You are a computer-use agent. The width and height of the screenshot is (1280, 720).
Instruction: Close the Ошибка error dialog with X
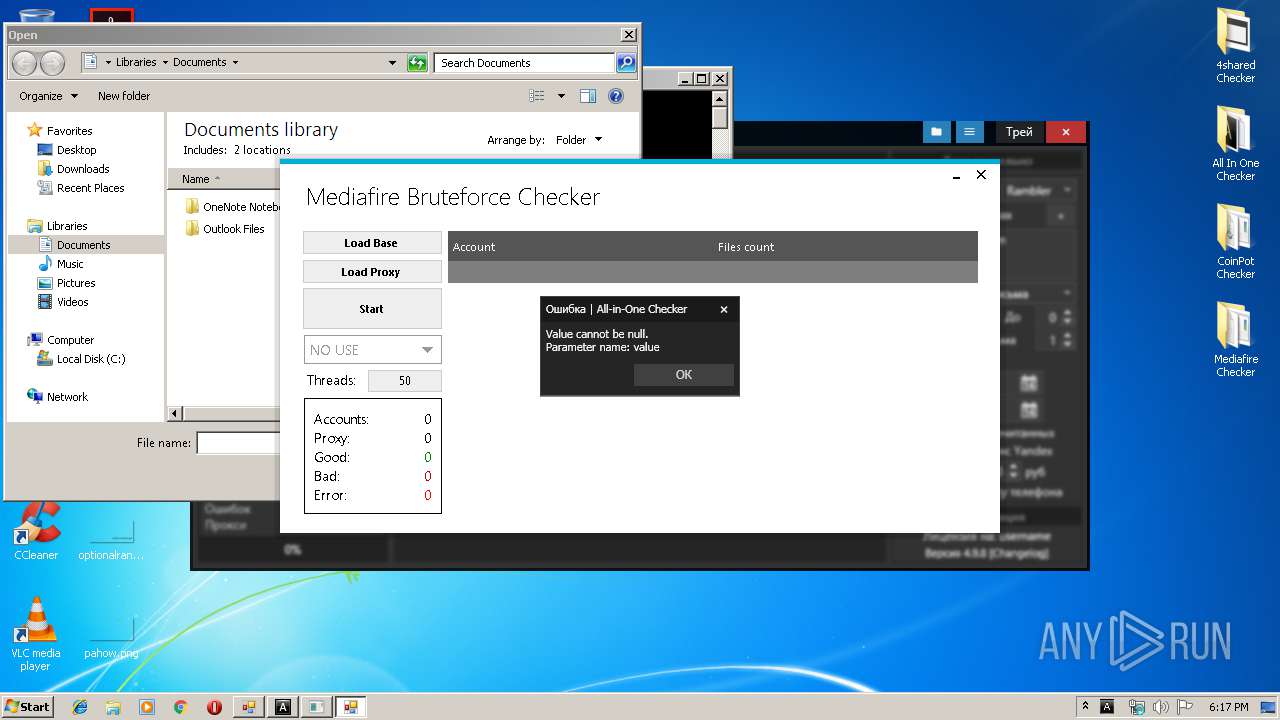[724, 309]
